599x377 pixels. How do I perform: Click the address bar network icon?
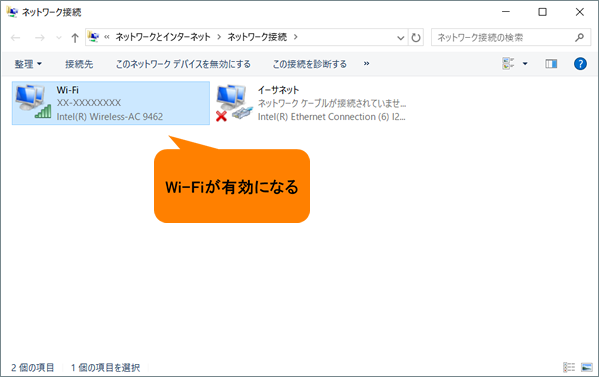click(x=93, y=37)
